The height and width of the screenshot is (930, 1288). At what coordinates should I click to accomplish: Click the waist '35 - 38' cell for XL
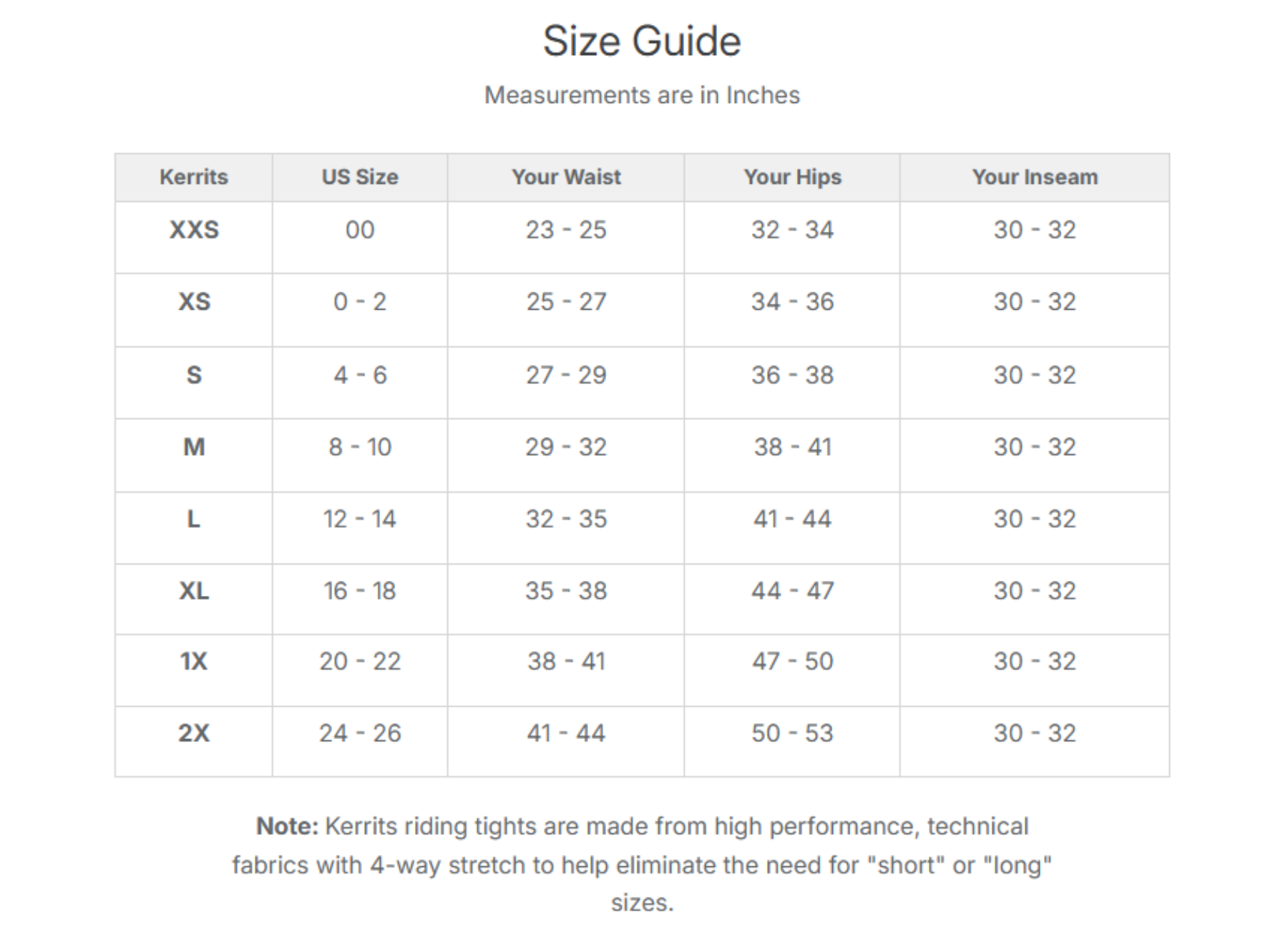click(x=566, y=591)
